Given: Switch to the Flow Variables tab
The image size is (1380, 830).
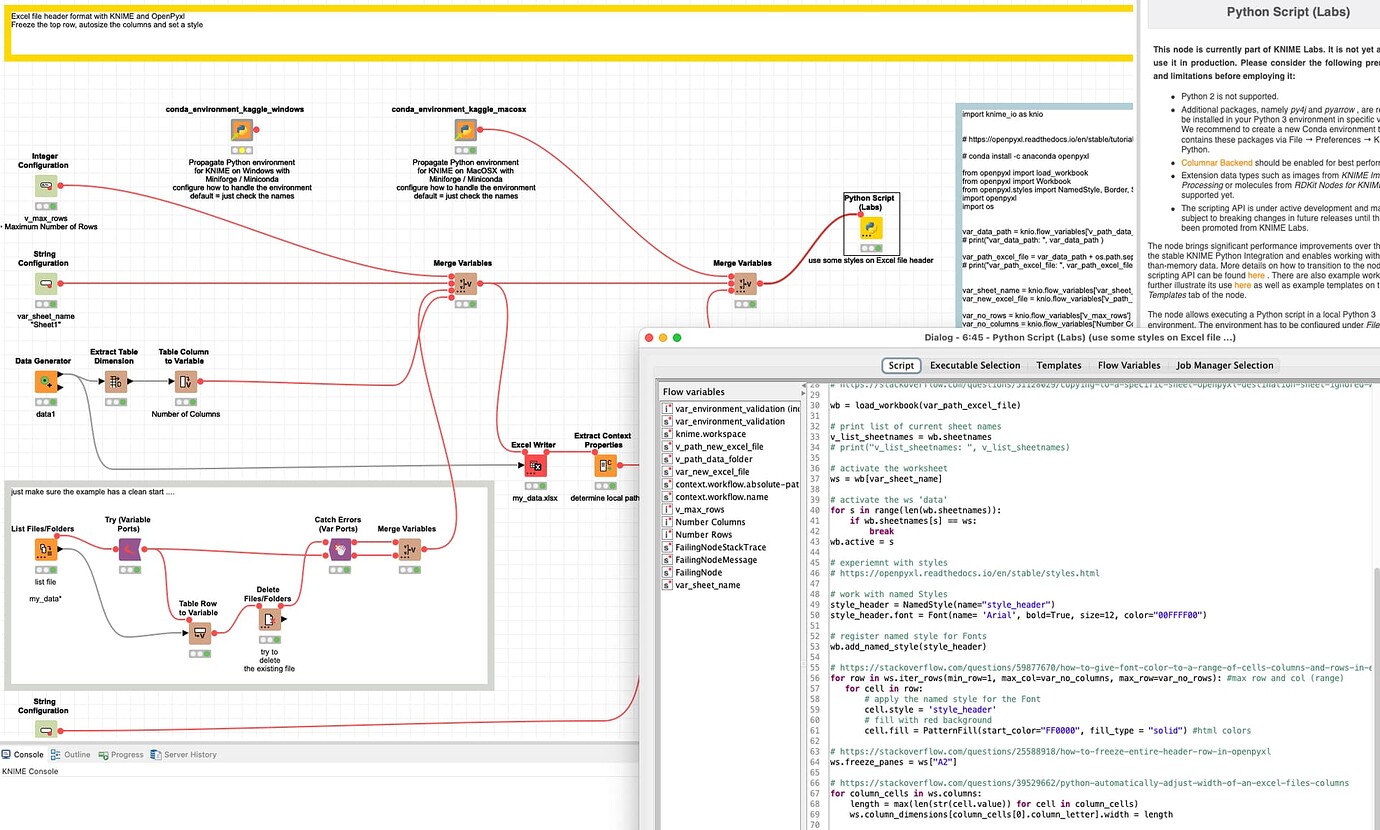Looking at the screenshot, I should (1129, 365).
